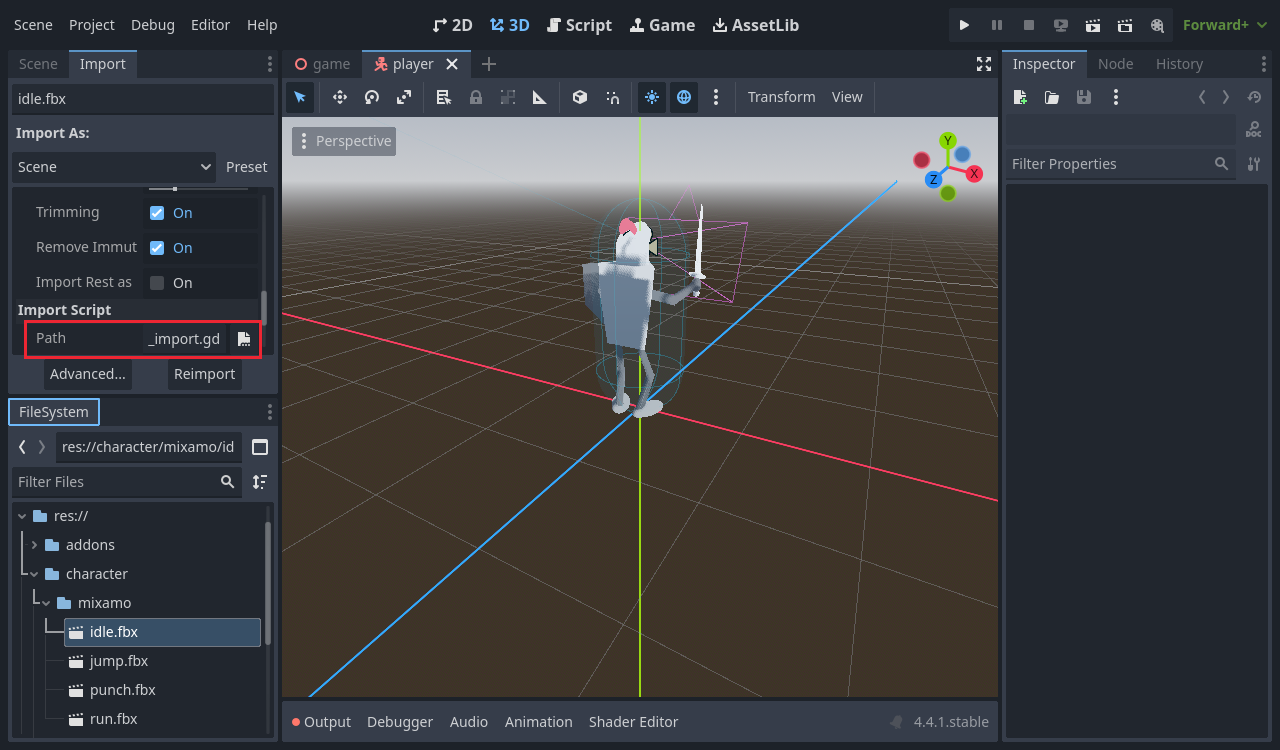This screenshot has width=1280, height=750.
Task: Toggle preview sunlight in viewport toolbar
Action: (x=652, y=97)
